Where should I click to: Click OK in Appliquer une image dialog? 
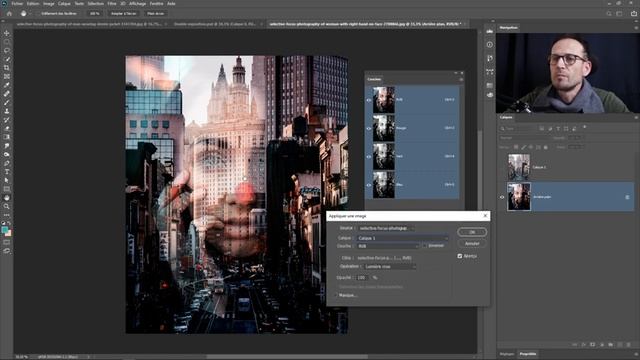click(x=472, y=232)
